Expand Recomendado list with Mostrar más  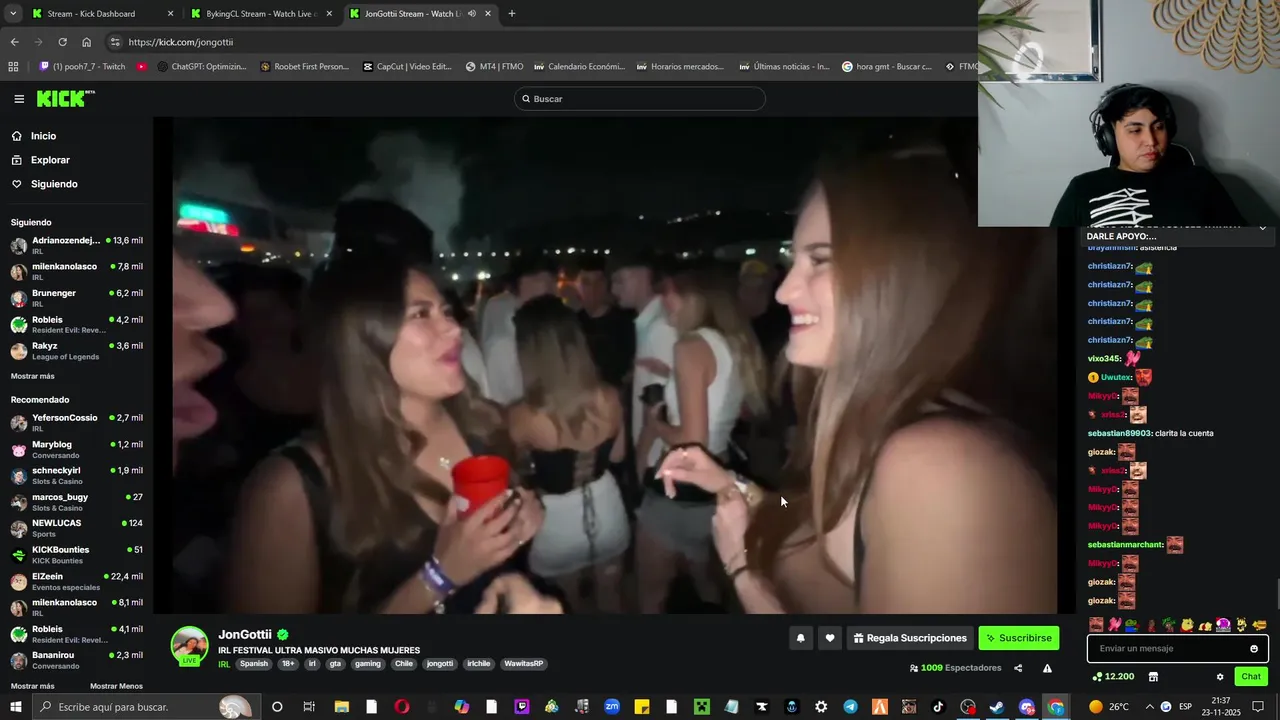click(x=33, y=686)
